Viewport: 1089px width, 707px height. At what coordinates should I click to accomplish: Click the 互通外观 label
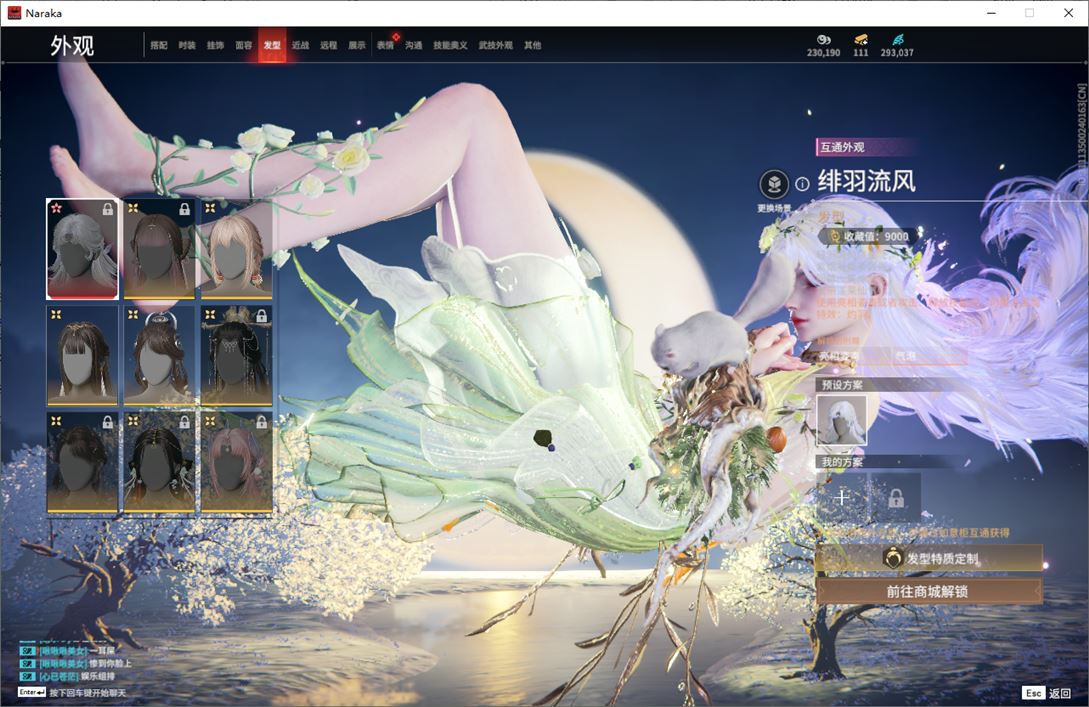point(842,147)
